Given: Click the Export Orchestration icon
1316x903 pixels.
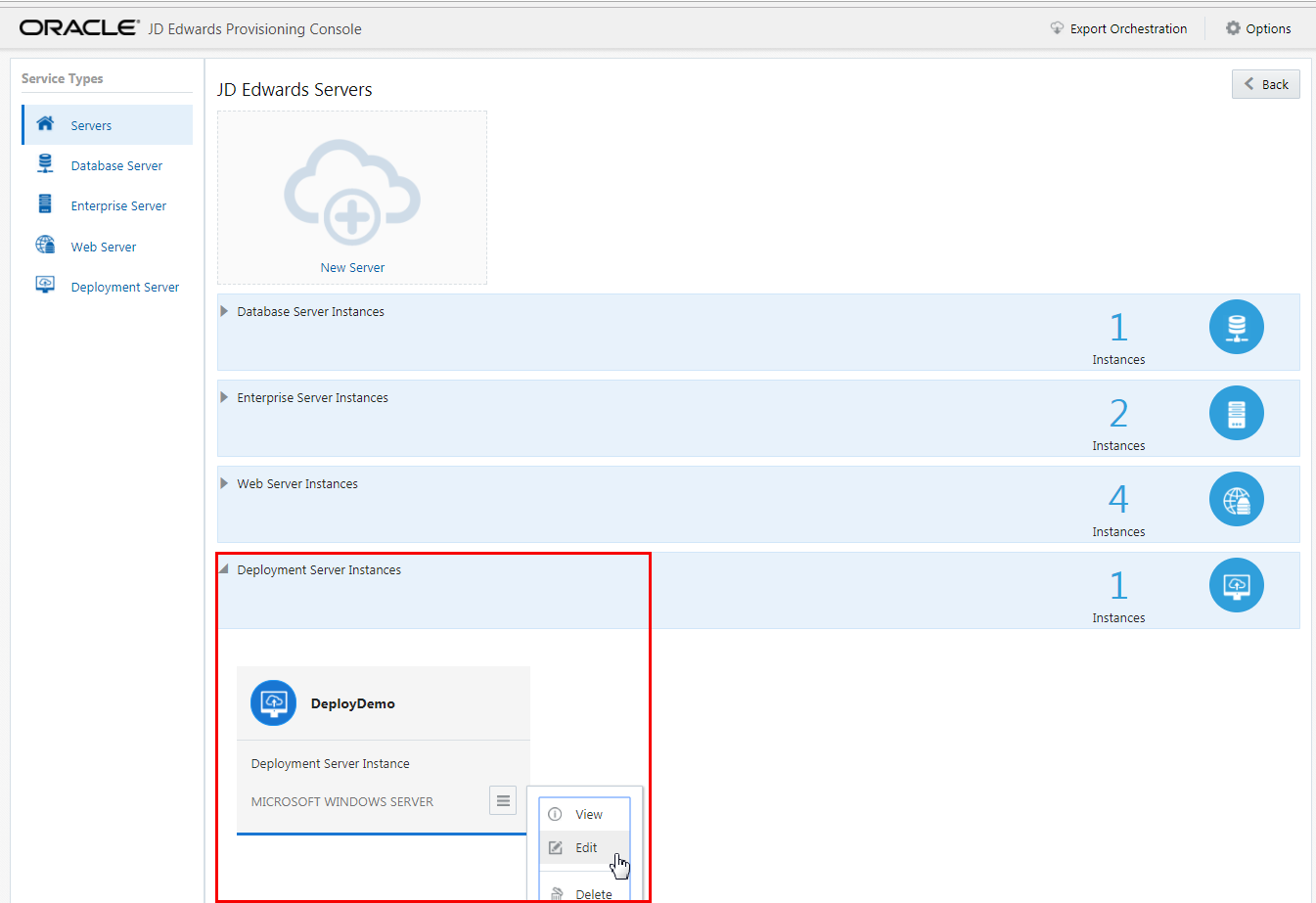Looking at the screenshot, I should pos(1058,28).
